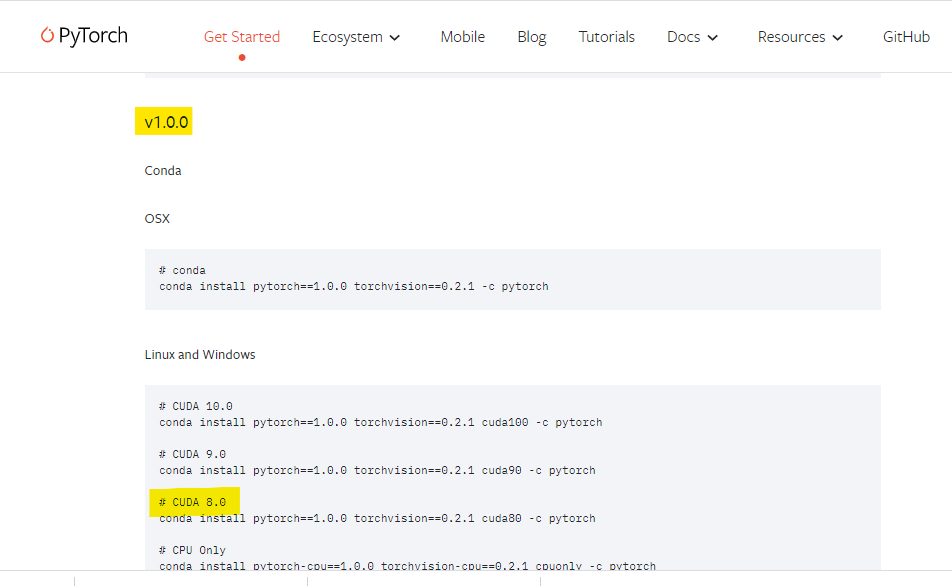Click the Conda section heading
Screen dimensions: 952x586
[163, 170]
